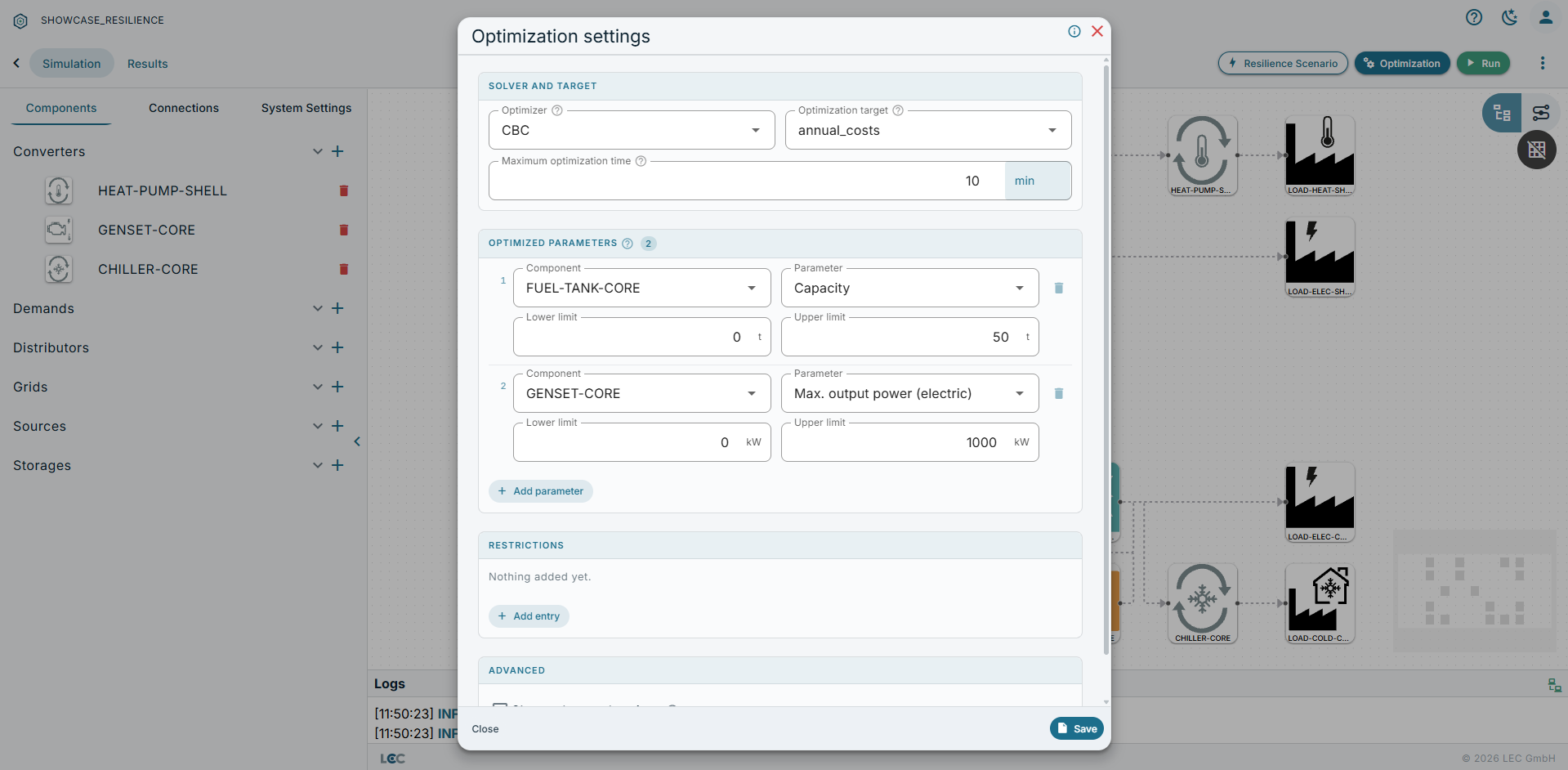
Task: Open the System Settings tab
Action: click(x=306, y=108)
